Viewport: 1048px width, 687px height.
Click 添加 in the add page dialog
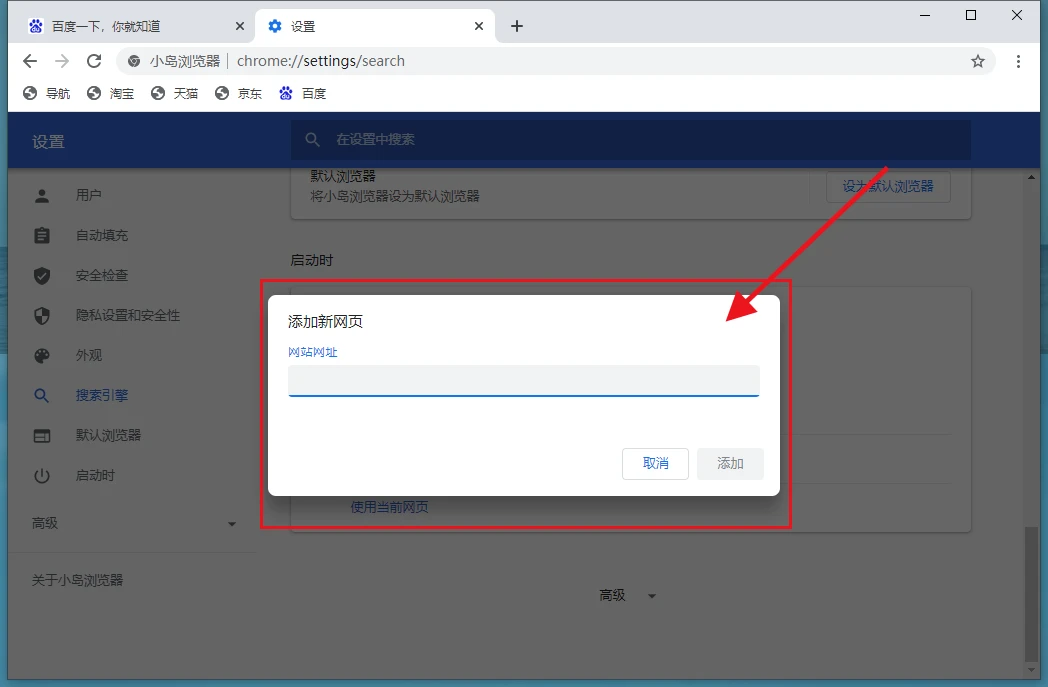[730, 464]
